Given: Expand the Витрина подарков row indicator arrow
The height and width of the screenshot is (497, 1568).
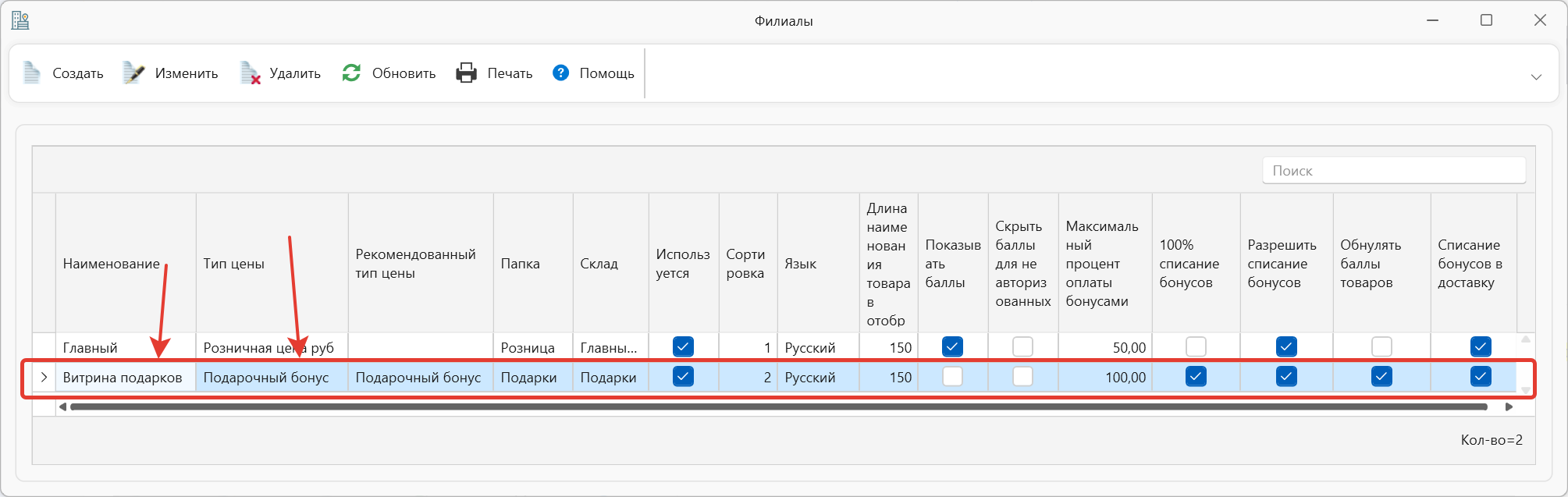Looking at the screenshot, I should (44, 377).
